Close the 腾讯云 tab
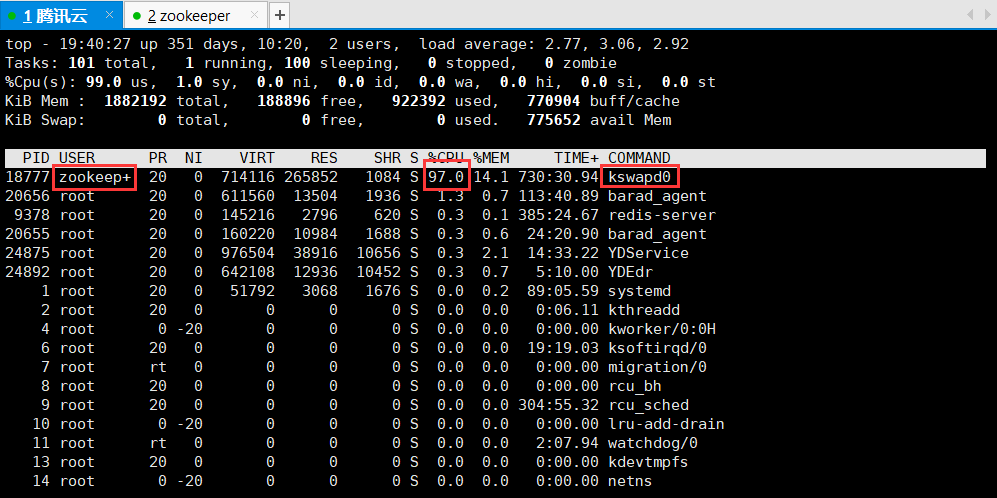Viewport: 997px width, 498px height. click(109, 15)
